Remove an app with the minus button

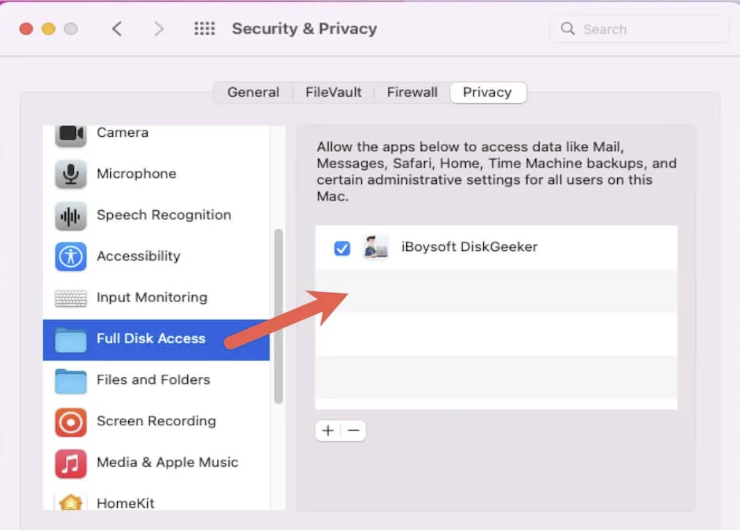353,430
